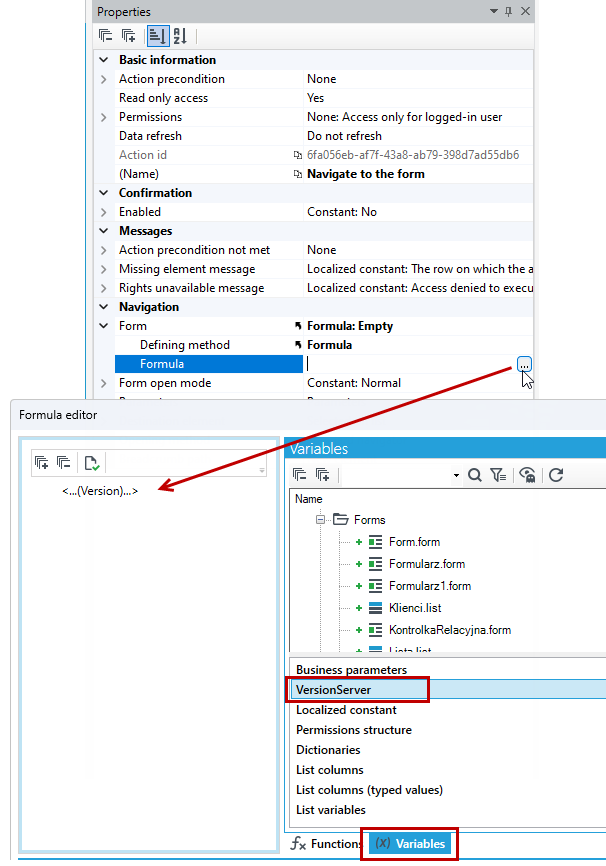The image size is (606, 866).
Task: Collapse the Confirmation section
Action: point(104,193)
